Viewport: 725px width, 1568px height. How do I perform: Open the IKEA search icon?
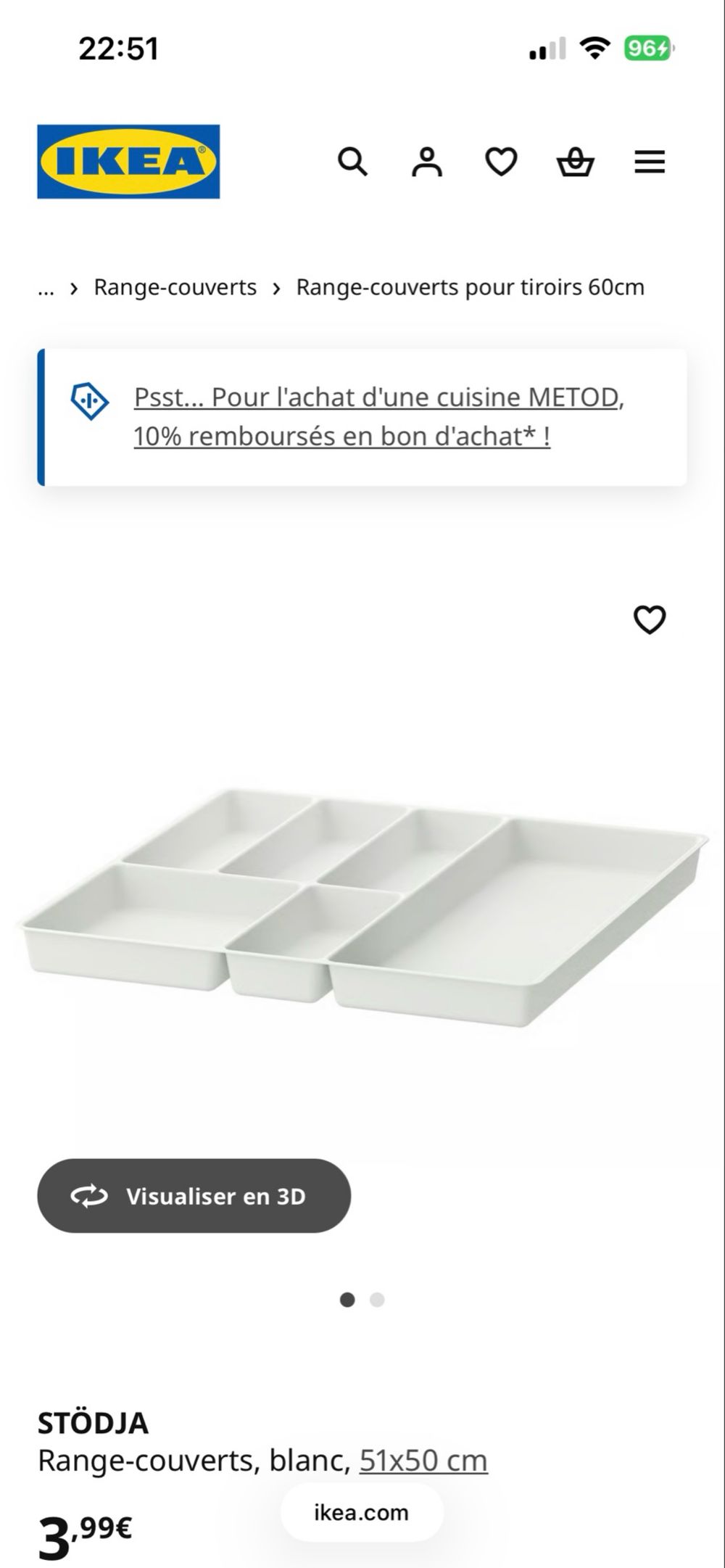tap(352, 162)
